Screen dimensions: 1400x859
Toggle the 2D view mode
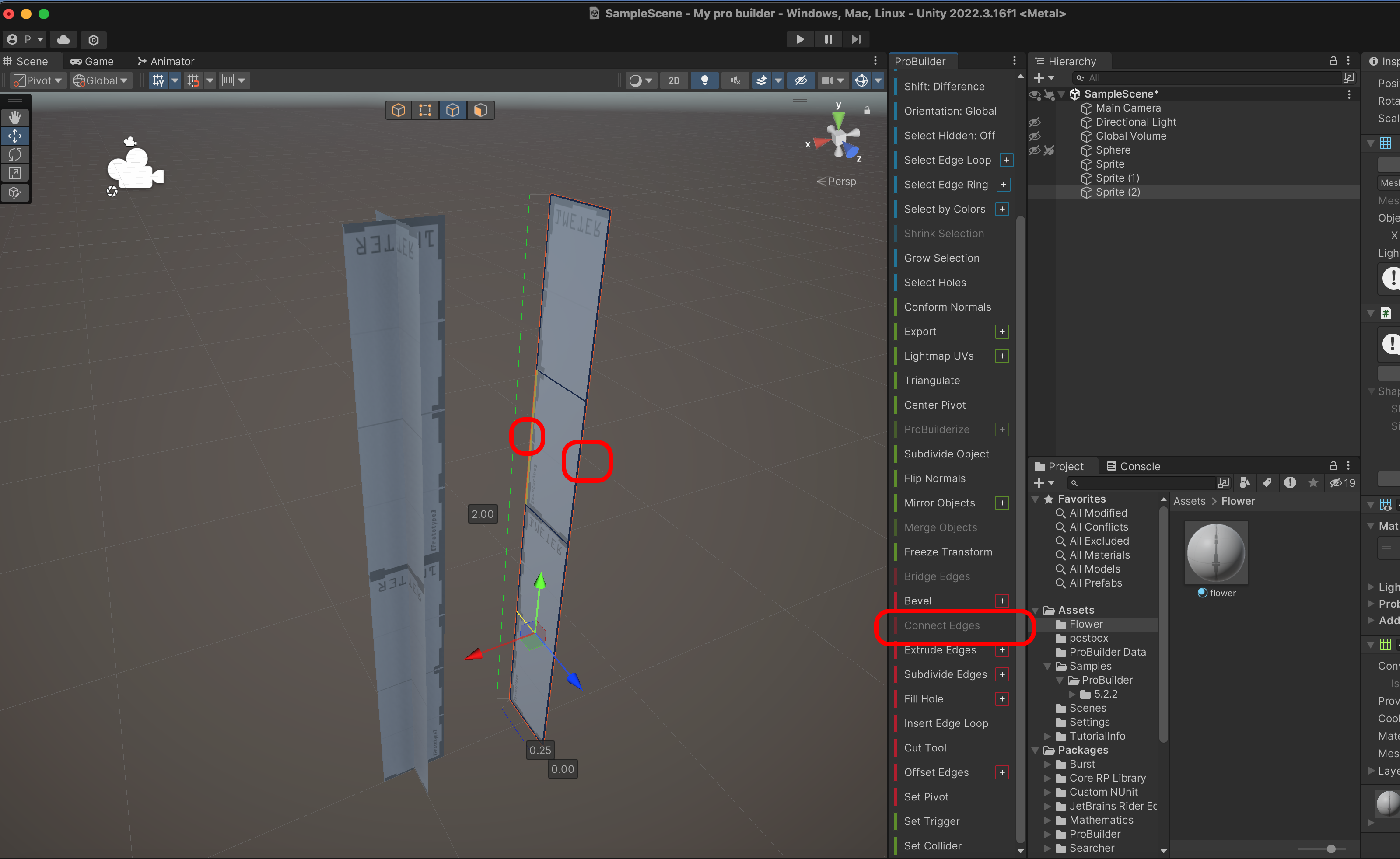pyautogui.click(x=674, y=80)
